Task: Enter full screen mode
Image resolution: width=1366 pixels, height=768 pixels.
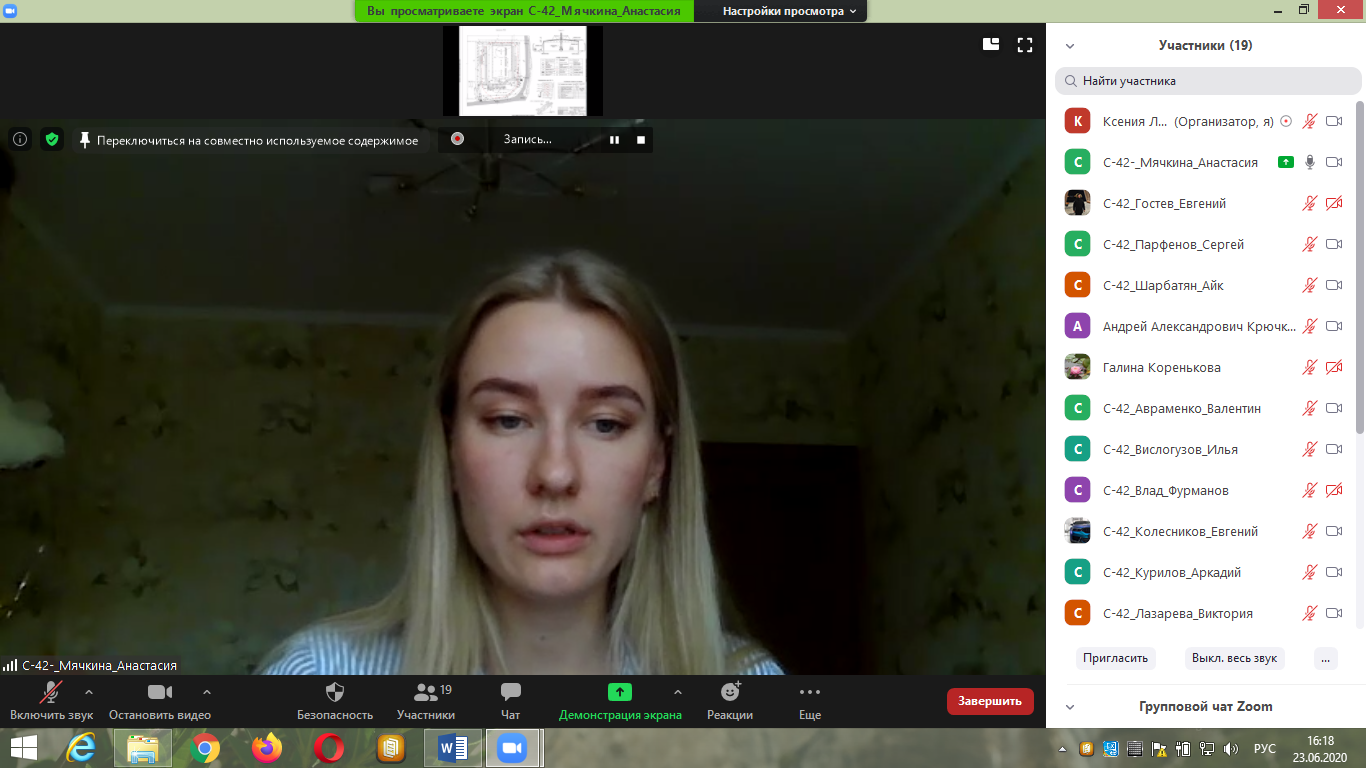Action: tap(1025, 44)
